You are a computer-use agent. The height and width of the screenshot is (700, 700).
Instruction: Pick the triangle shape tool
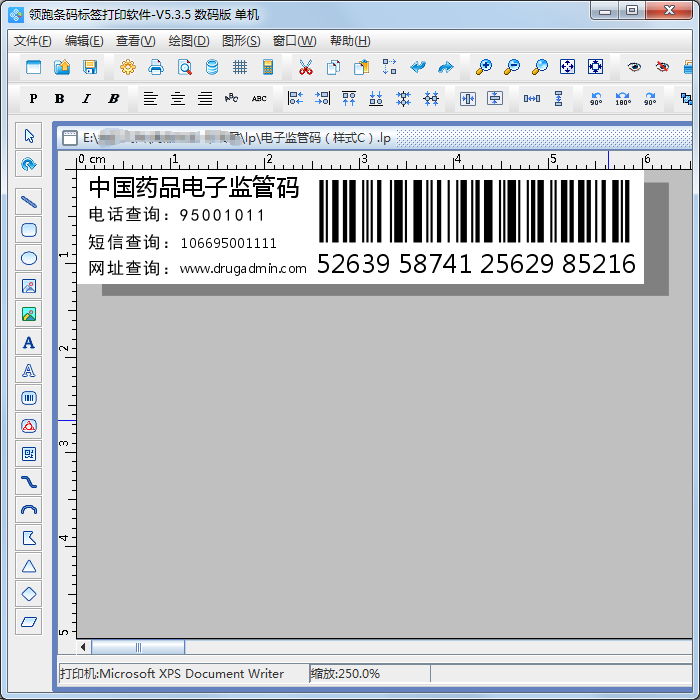click(29, 566)
